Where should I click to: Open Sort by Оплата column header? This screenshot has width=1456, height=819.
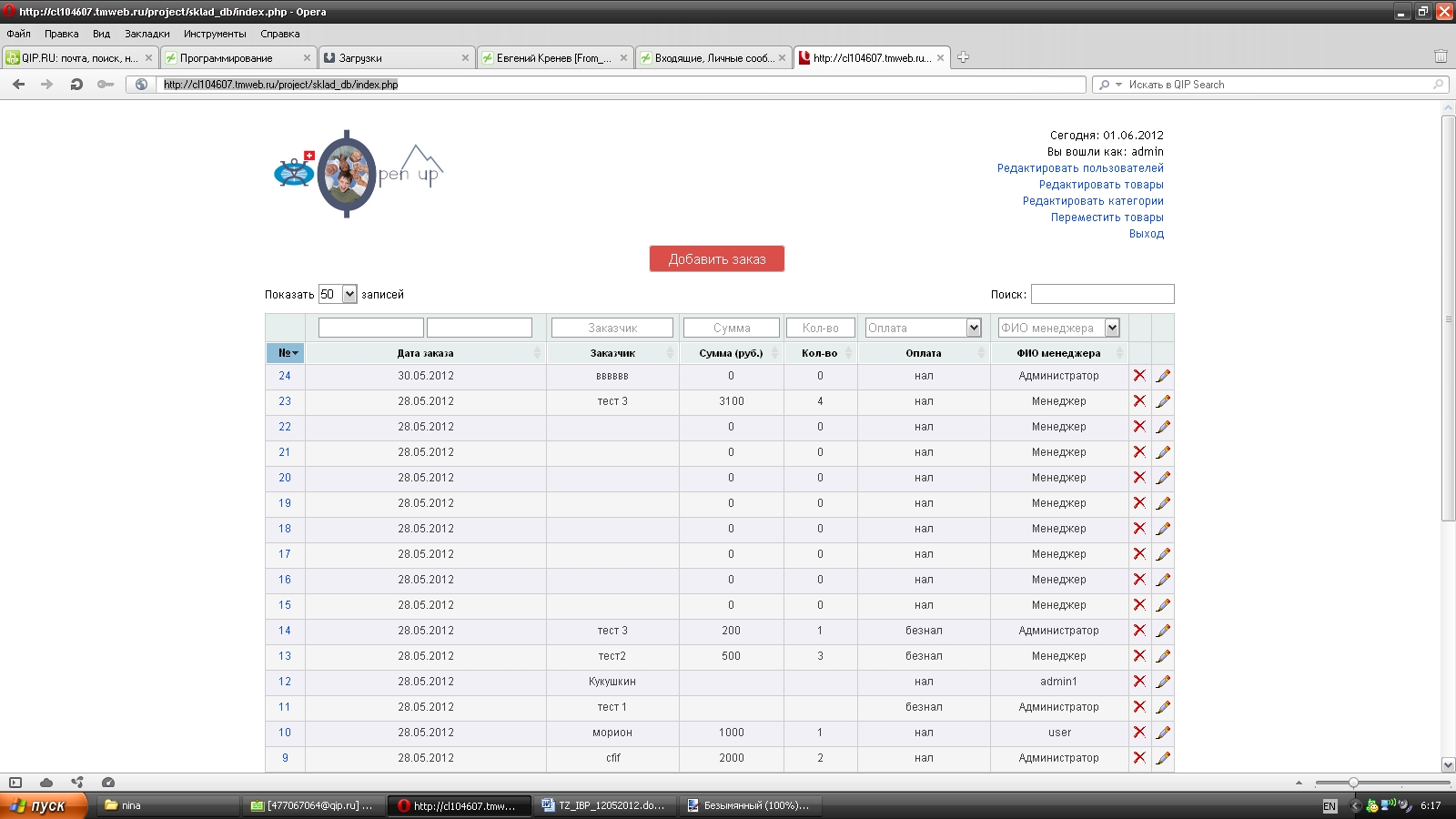(924, 352)
